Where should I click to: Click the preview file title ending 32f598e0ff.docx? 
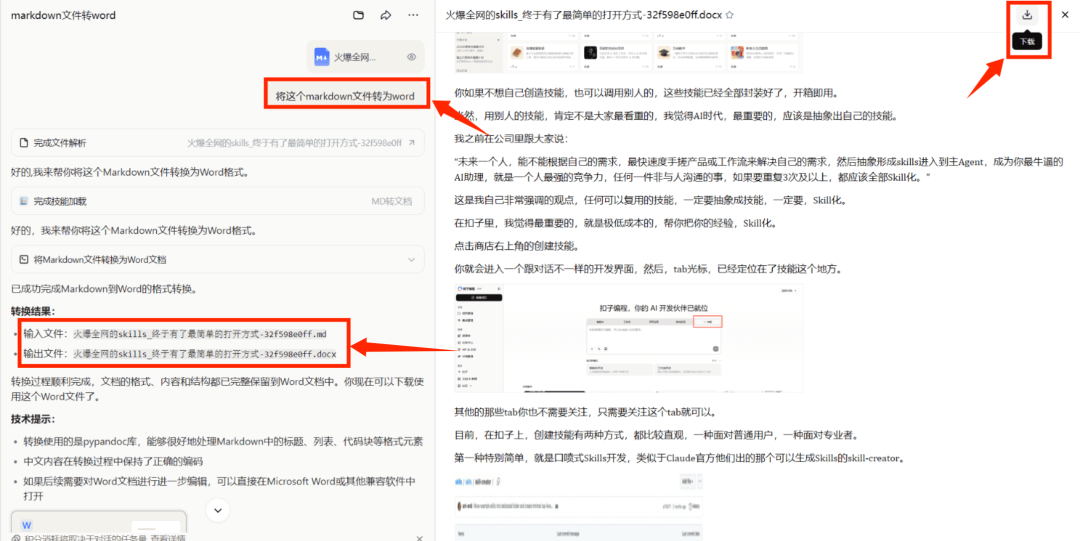pos(583,14)
